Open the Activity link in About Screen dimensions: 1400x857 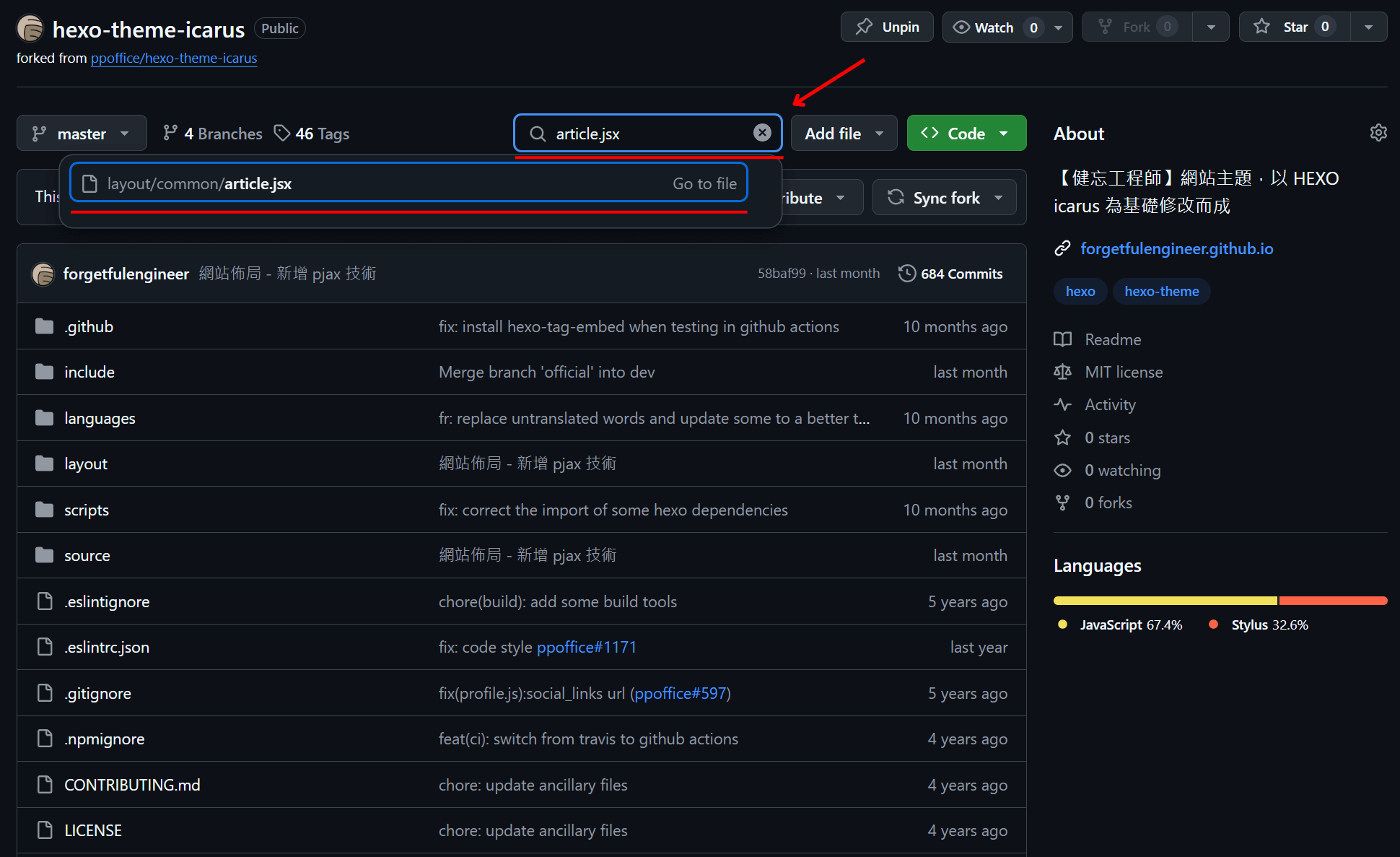tap(1110, 404)
